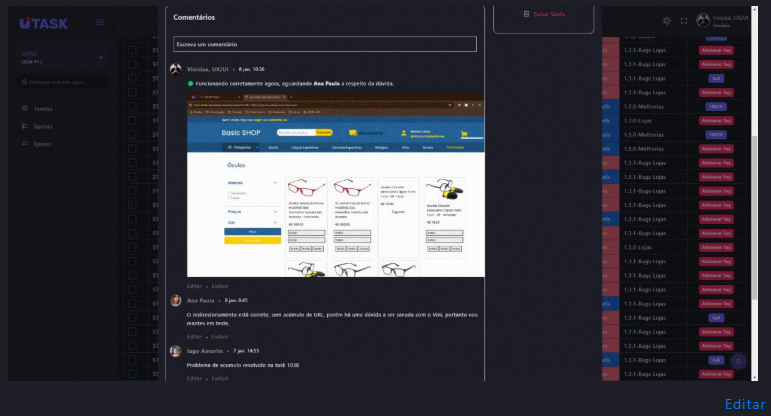771x416 pixels.
Task: Enter fullscreen with the expand icon
Action: pyautogui.click(x=684, y=20)
